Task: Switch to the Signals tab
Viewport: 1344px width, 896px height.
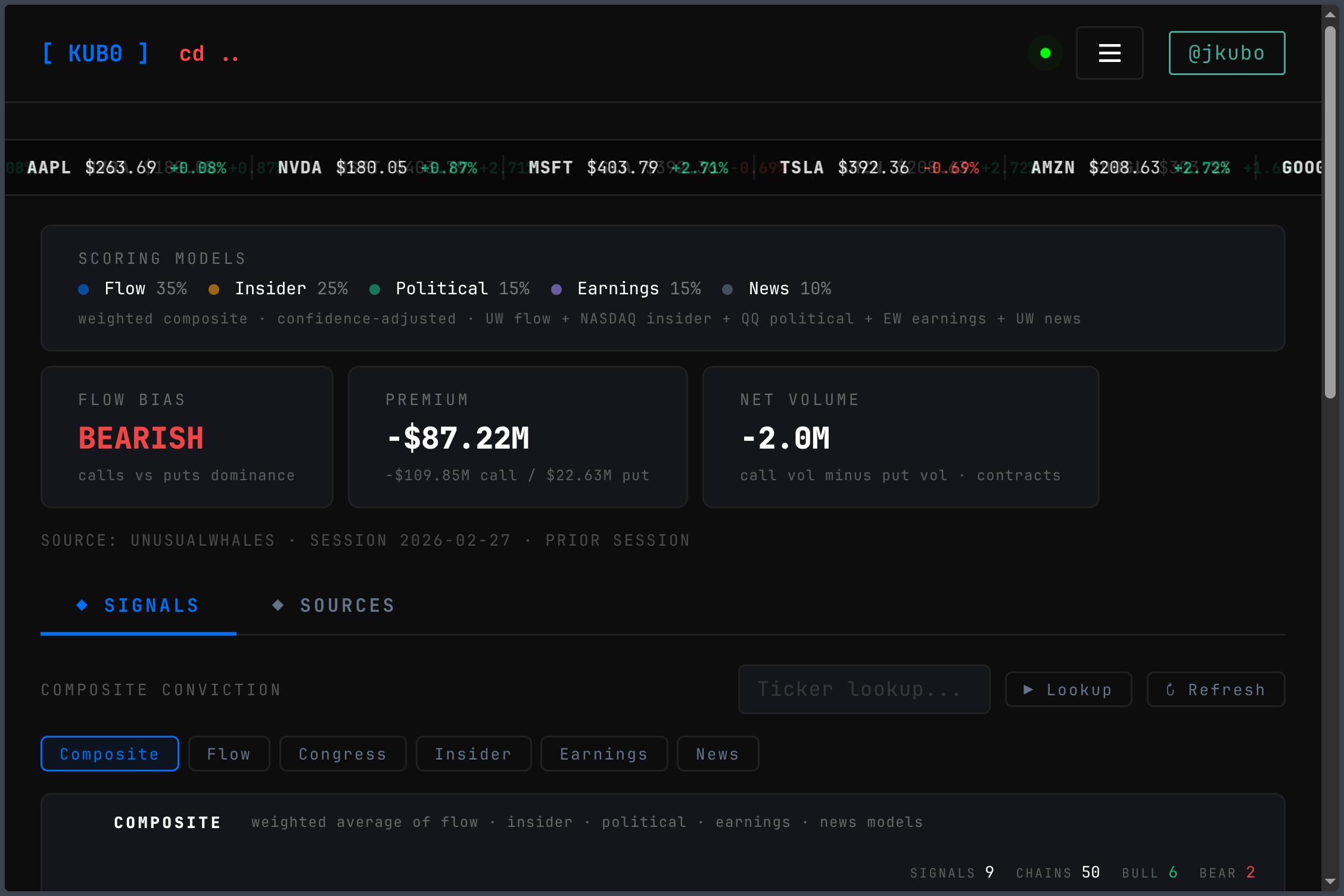Action: pyautogui.click(x=151, y=605)
